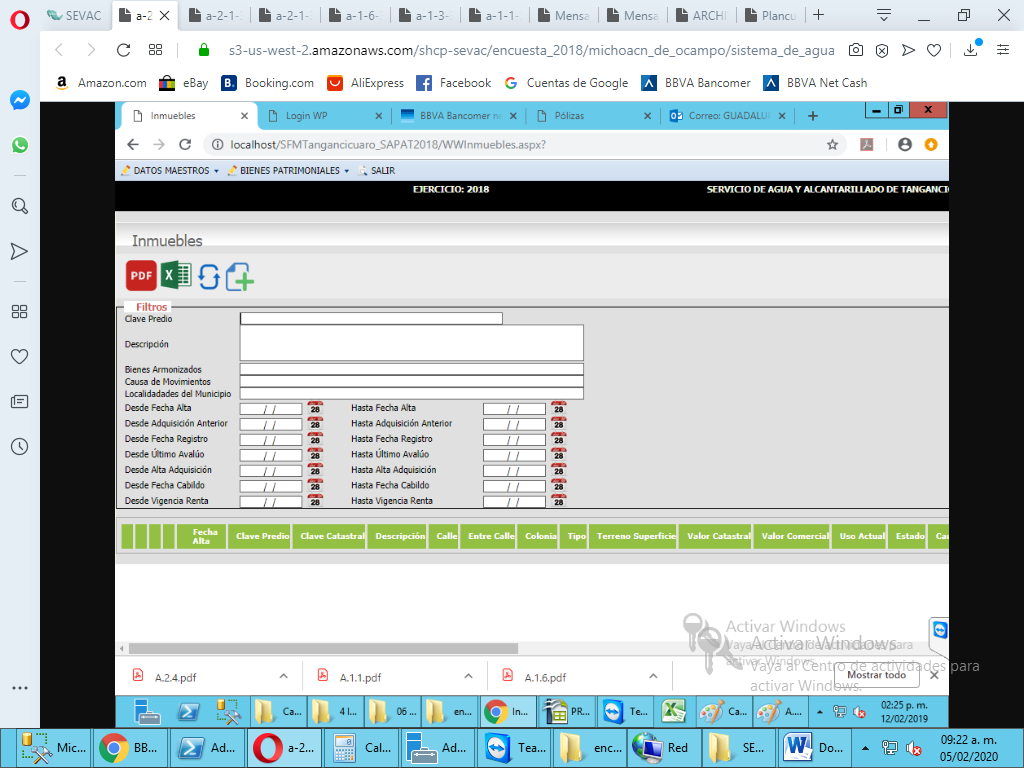The image size is (1024, 768).
Task: Open calendar for Desde Adquisición Anterior
Action: tap(315, 423)
